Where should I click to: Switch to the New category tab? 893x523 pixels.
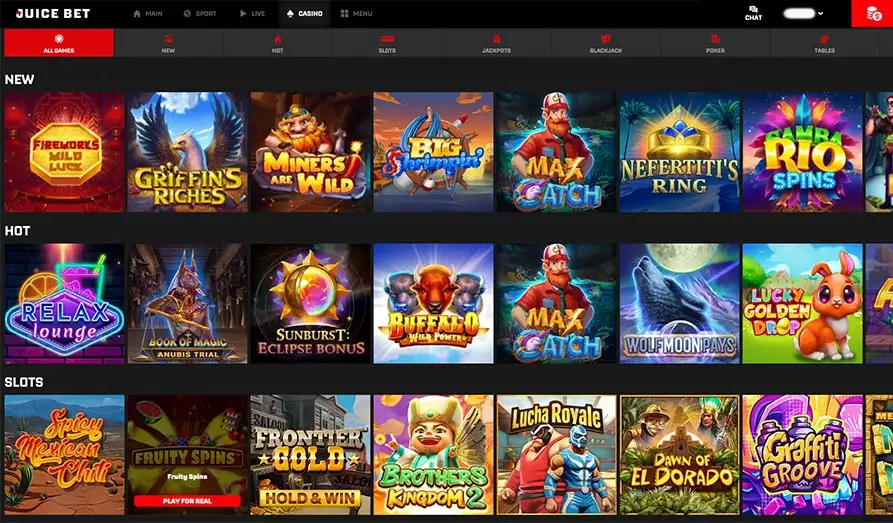[x=168, y=43]
